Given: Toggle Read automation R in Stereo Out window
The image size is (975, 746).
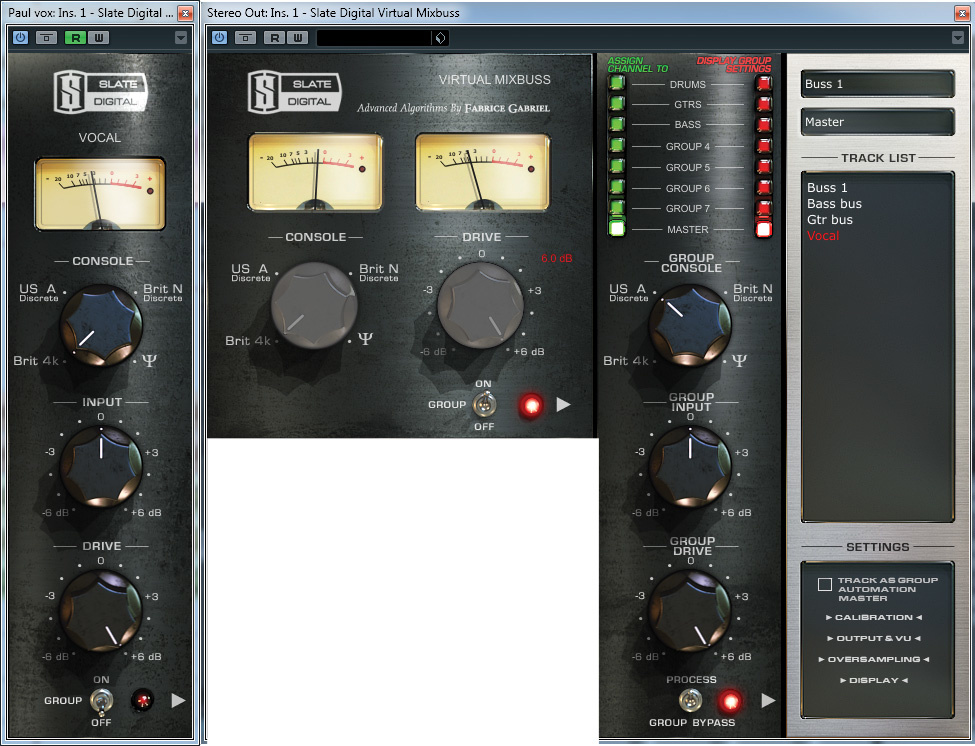Looking at the screenshot, I should tap(274, 38).
